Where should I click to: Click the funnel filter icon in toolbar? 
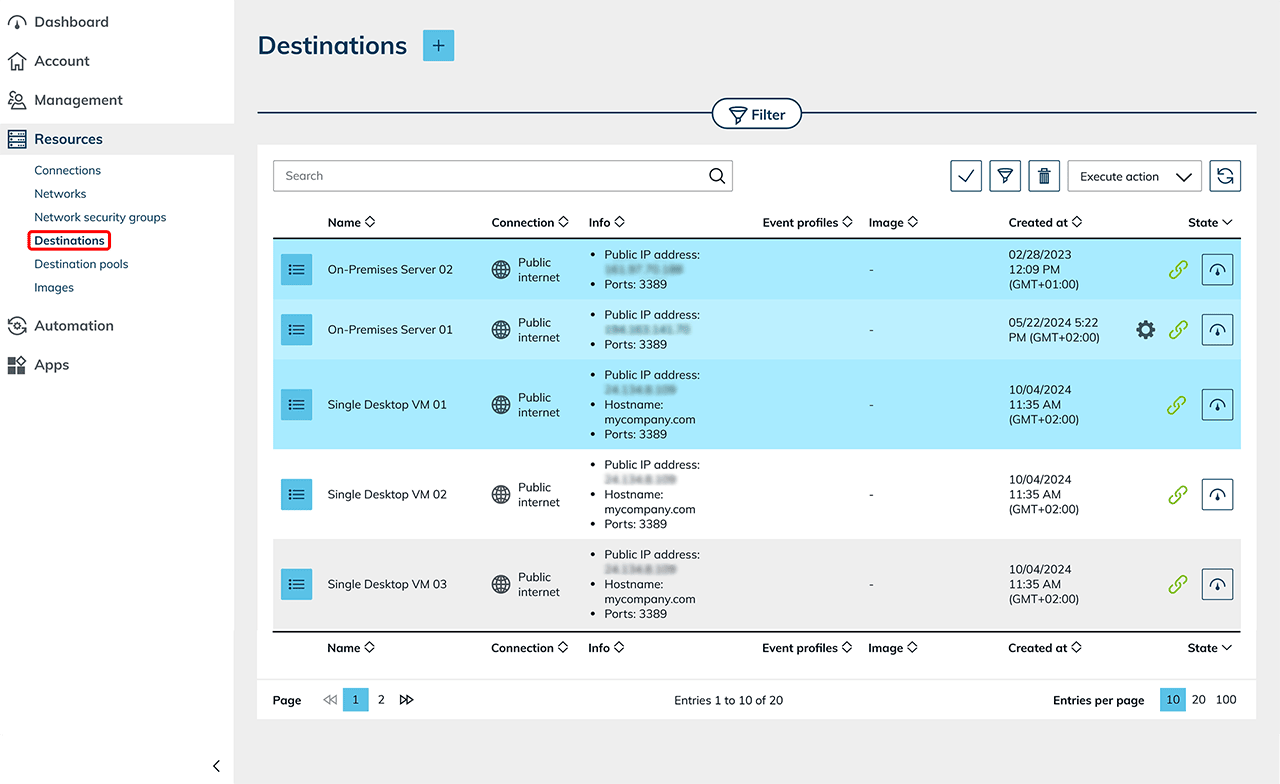pos(1005,176)
